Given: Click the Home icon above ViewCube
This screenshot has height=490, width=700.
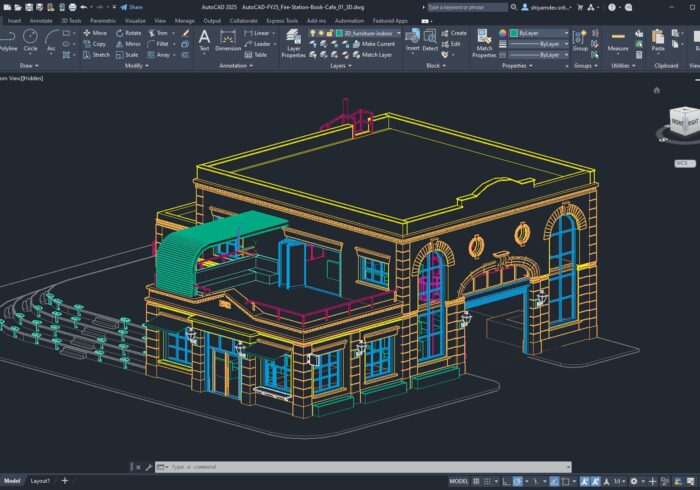Looking at the screenshot, I should (657, 90).
